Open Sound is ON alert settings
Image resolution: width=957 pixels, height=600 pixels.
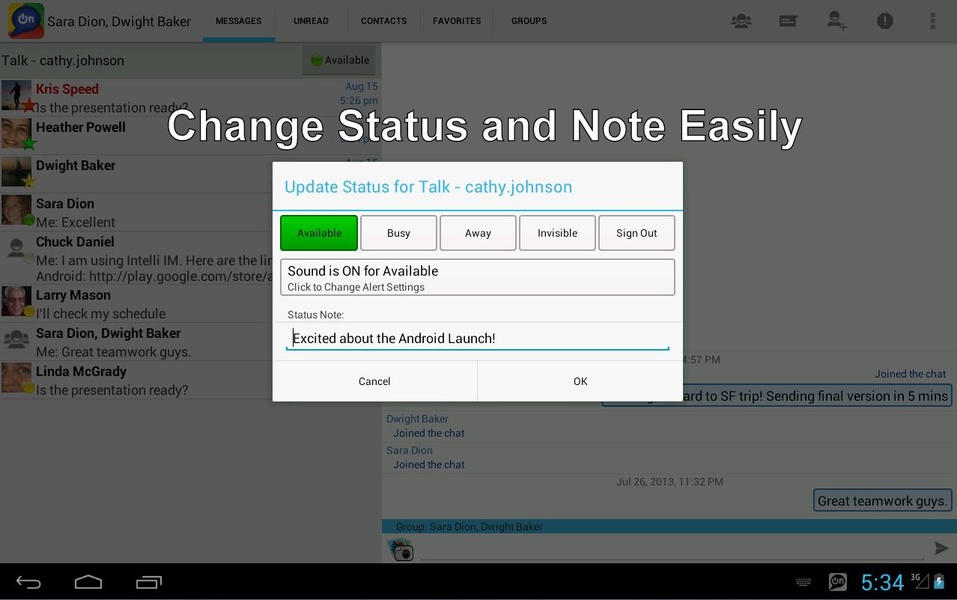[x=478, y=278]
